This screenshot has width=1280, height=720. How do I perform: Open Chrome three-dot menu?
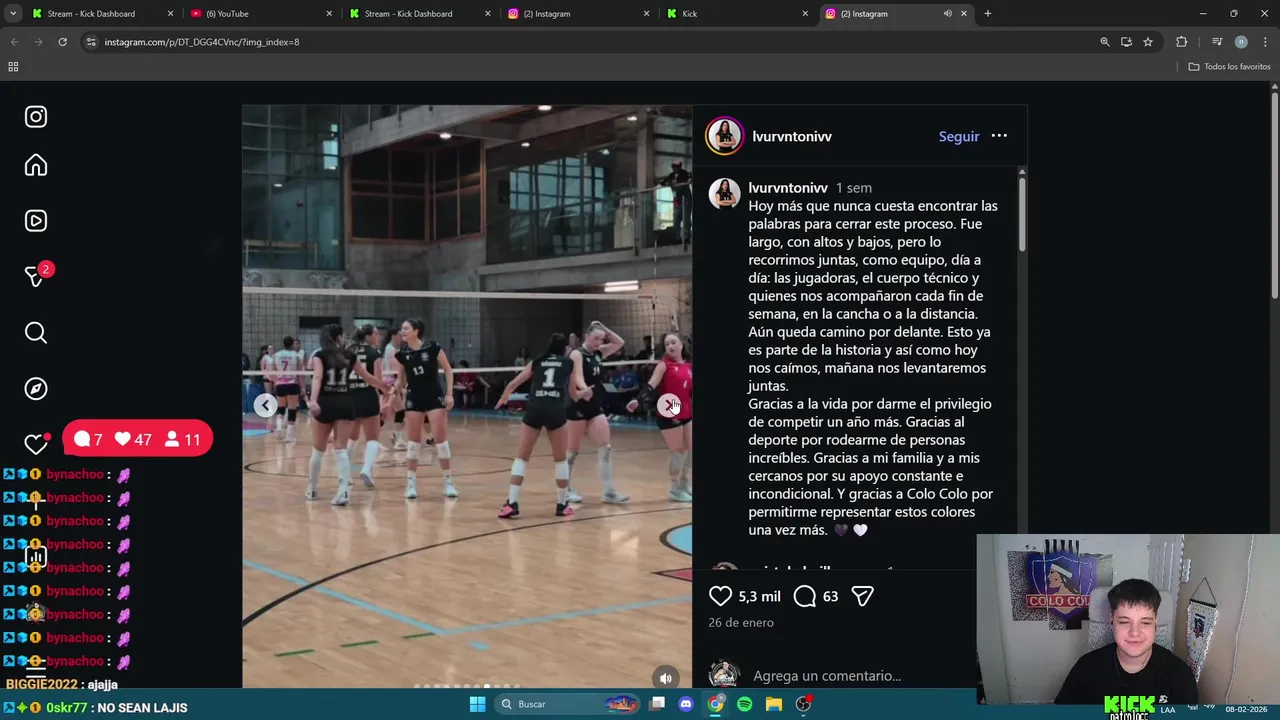point(1265,42)
